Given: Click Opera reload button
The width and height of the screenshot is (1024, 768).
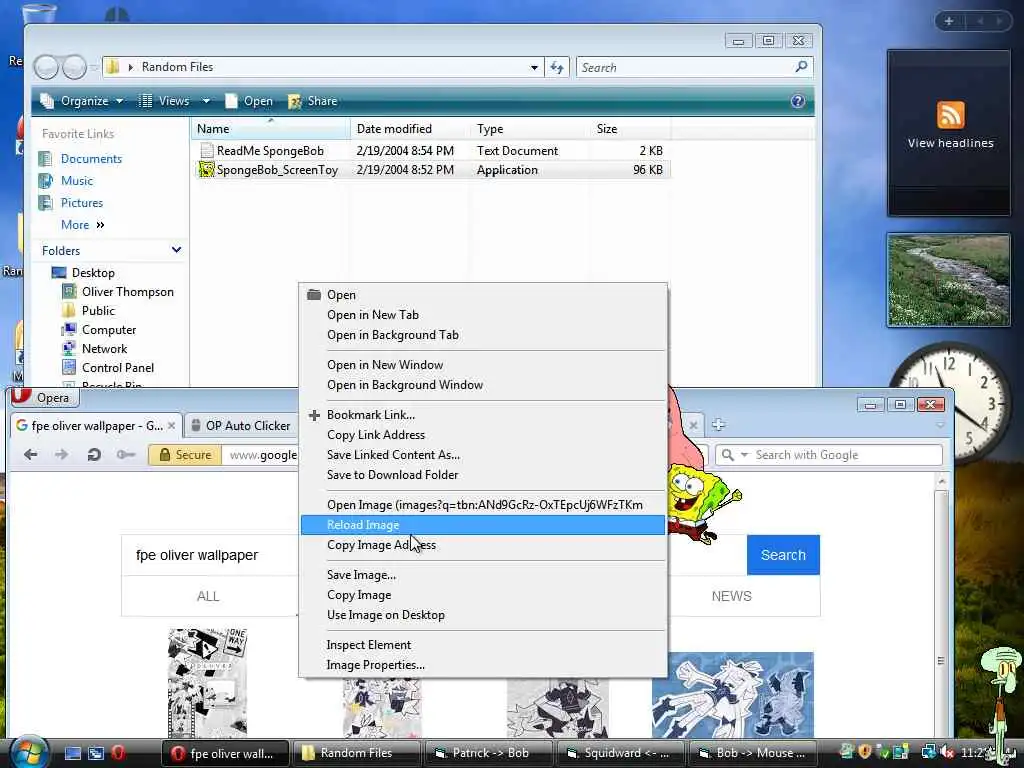Looking at the screenshot, I should coord(94,455).
